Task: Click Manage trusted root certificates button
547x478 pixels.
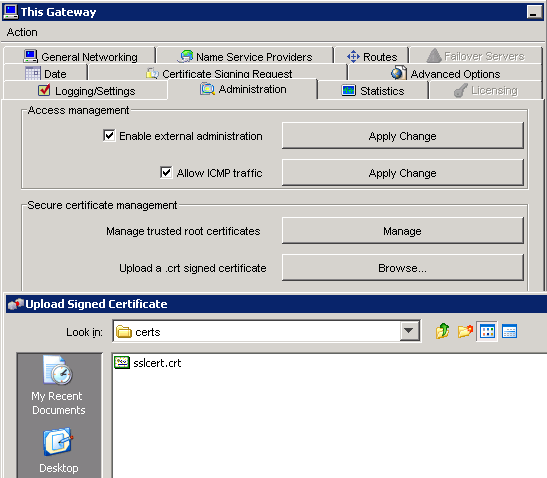Action: 403,231
